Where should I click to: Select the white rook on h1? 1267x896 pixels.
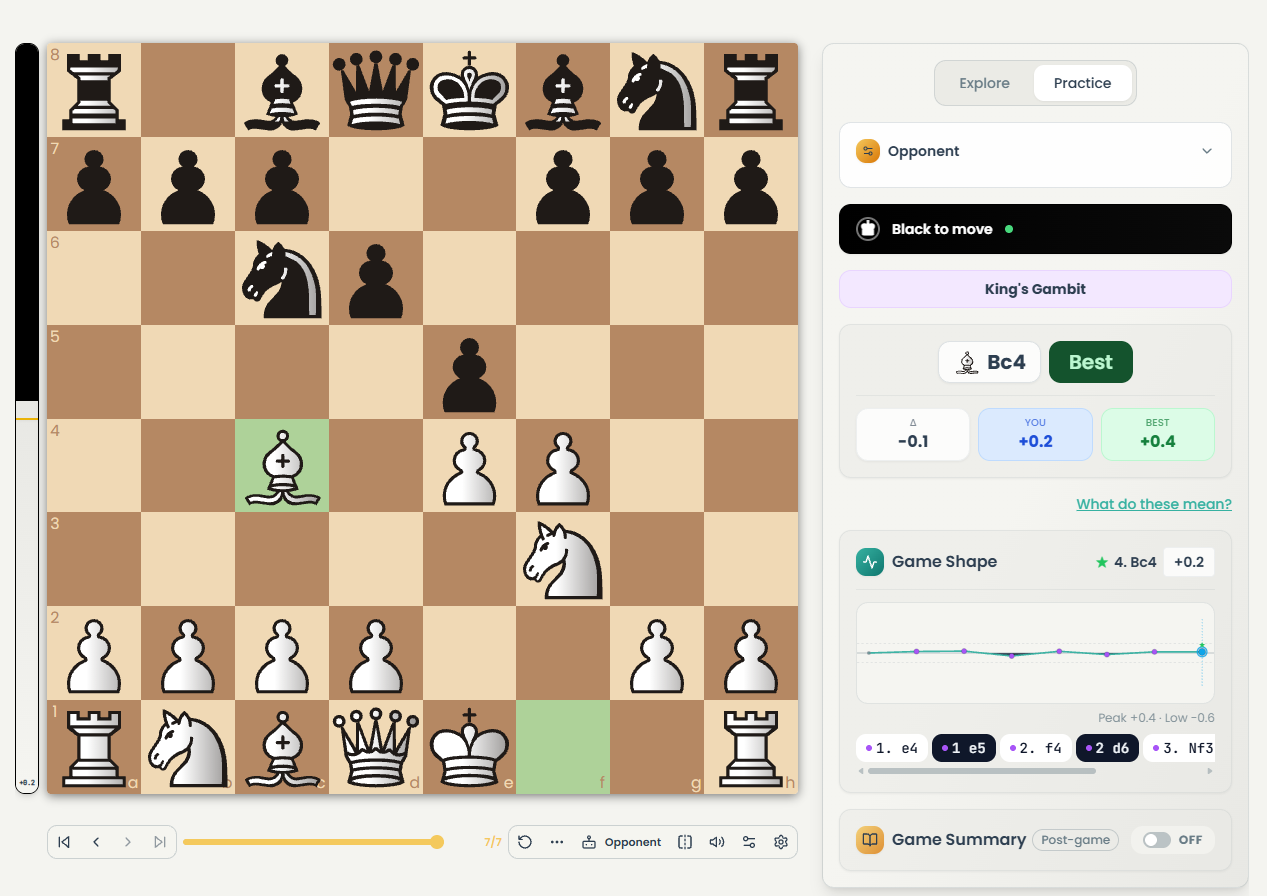[752, 747]
